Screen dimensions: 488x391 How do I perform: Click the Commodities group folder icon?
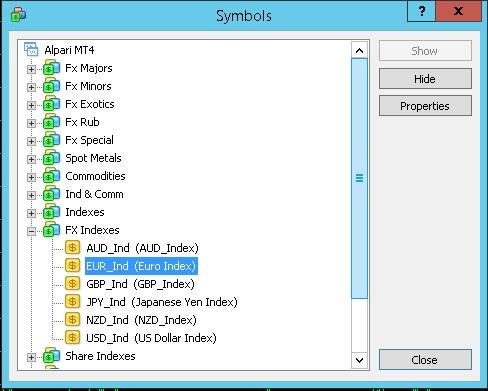51,176
